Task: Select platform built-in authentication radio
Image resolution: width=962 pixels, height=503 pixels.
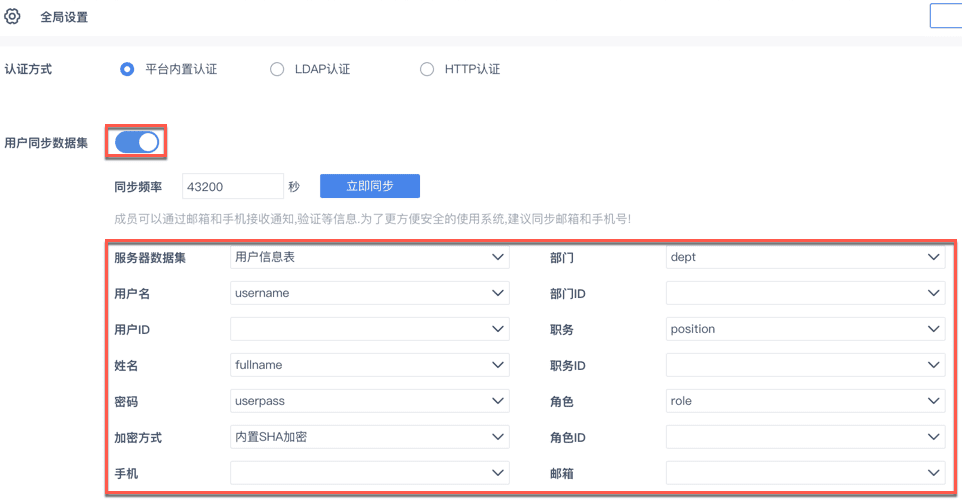Action: click(x=127, y=69)
